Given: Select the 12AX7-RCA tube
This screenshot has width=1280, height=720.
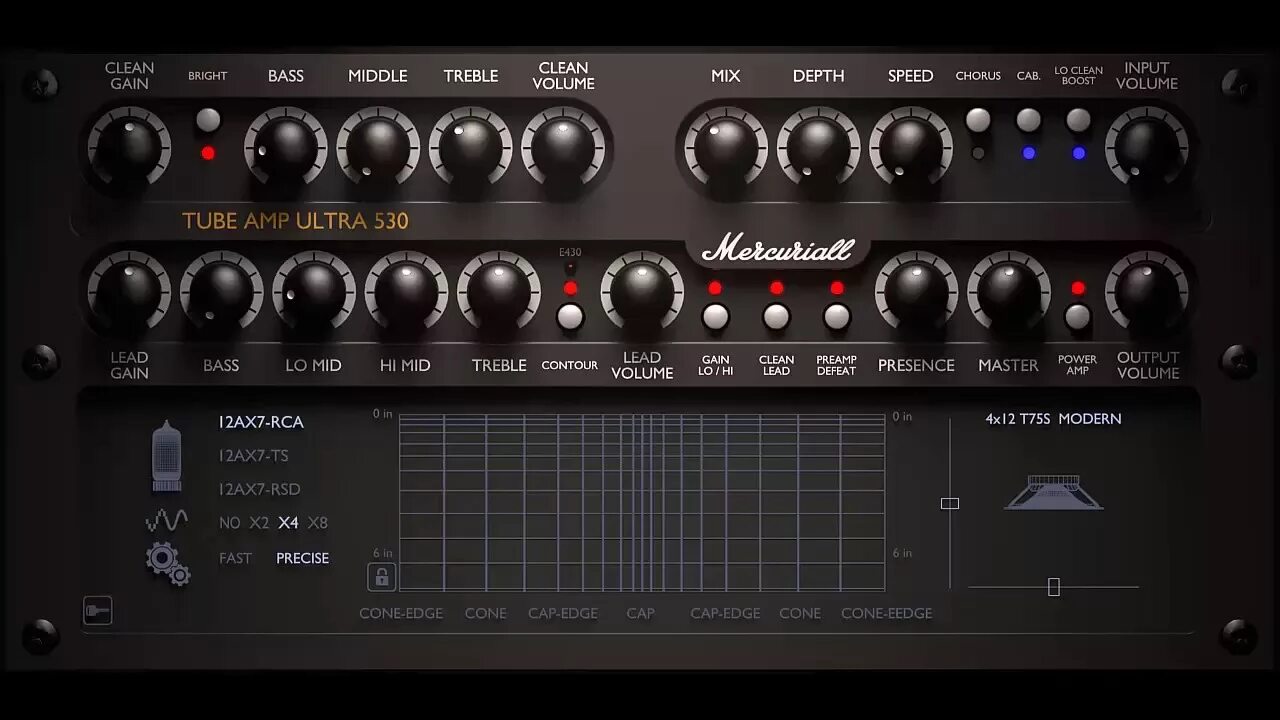Looking at the screenshot, I should point(261,422).
